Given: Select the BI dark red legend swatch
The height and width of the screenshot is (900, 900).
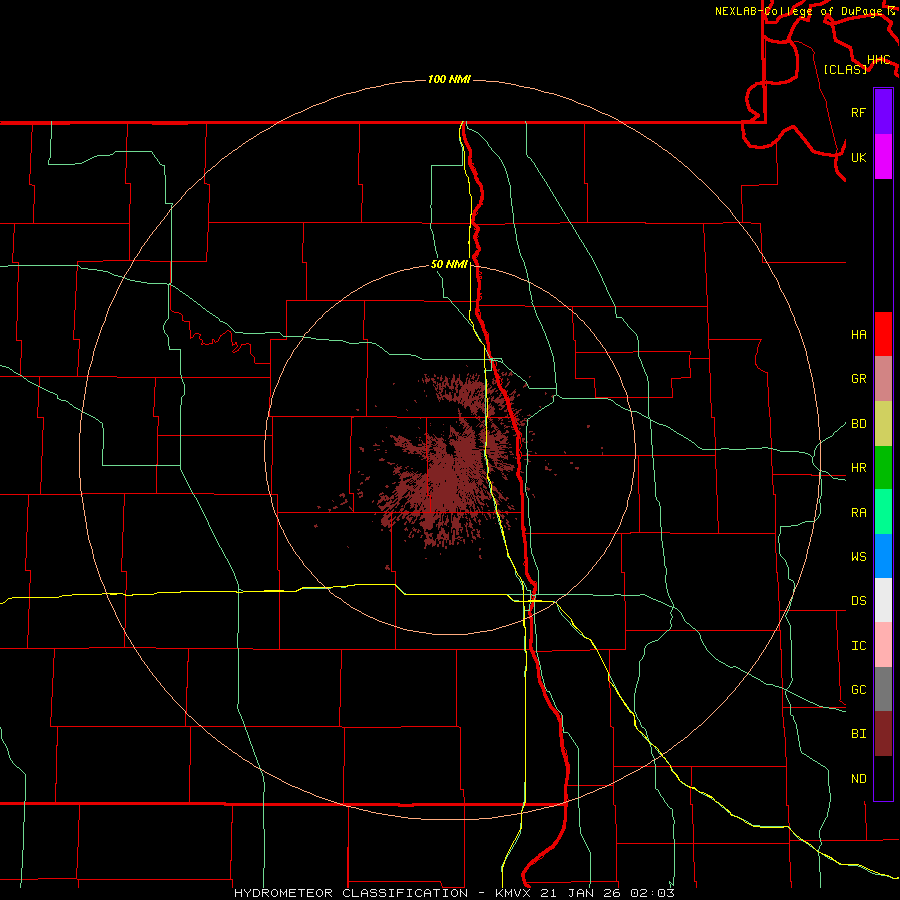Looking at the screenshot, I should pyautogui.click(x=883, y=734).
